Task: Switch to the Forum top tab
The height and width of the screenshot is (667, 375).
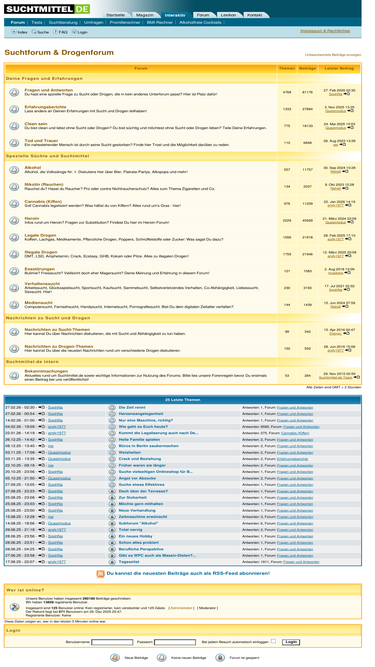Action: tap(203, 15)
